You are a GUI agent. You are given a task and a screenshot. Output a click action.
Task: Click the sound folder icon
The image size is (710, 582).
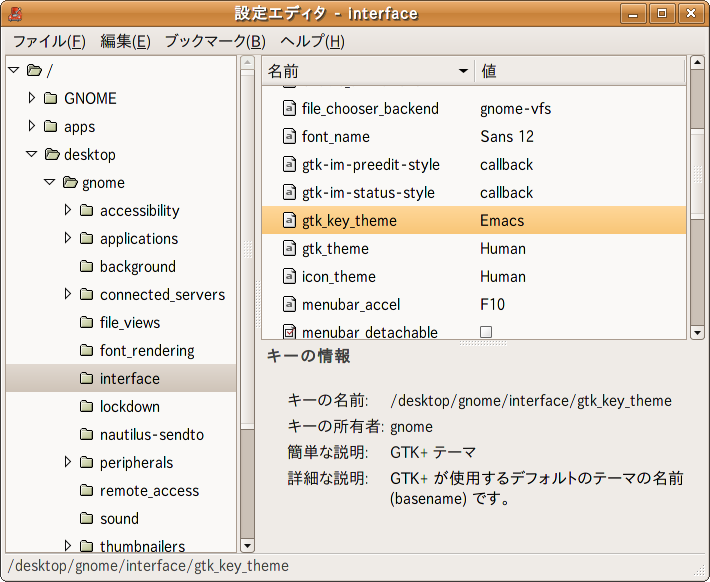click(x=86, y=519)
